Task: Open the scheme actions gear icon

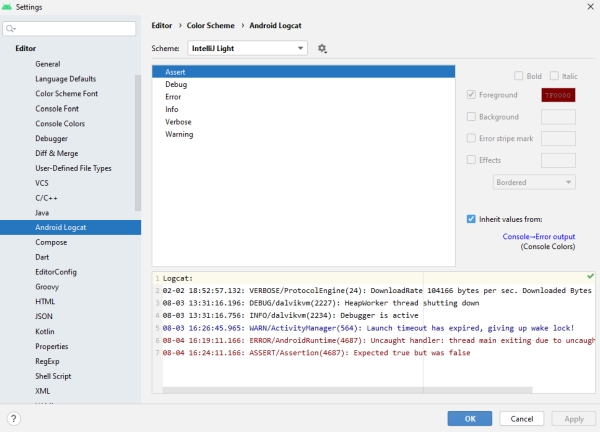Action: [x=322, y=49]
